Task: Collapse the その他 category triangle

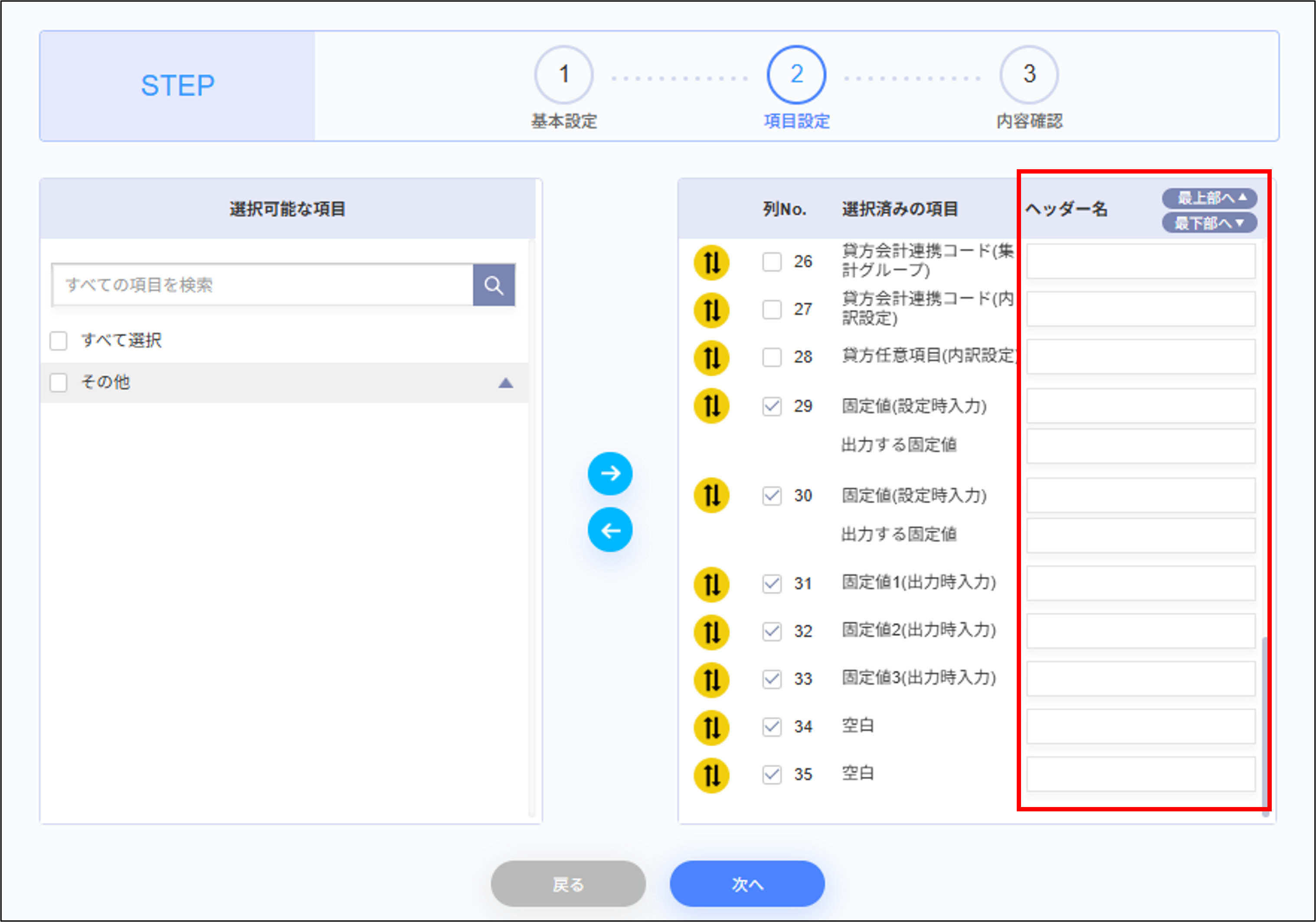Action: click(505, 383)
